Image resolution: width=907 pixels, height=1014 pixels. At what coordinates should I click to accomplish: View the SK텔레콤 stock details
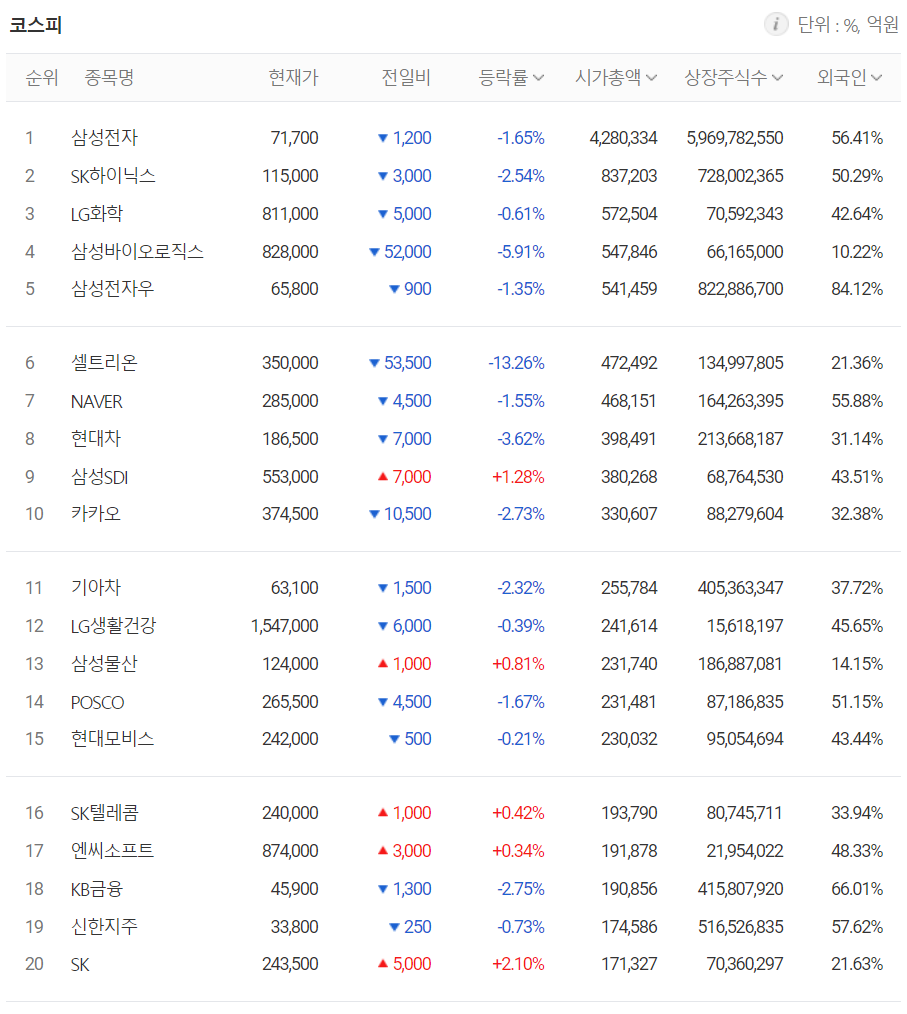pyautogui.click(x=105, y=813)
